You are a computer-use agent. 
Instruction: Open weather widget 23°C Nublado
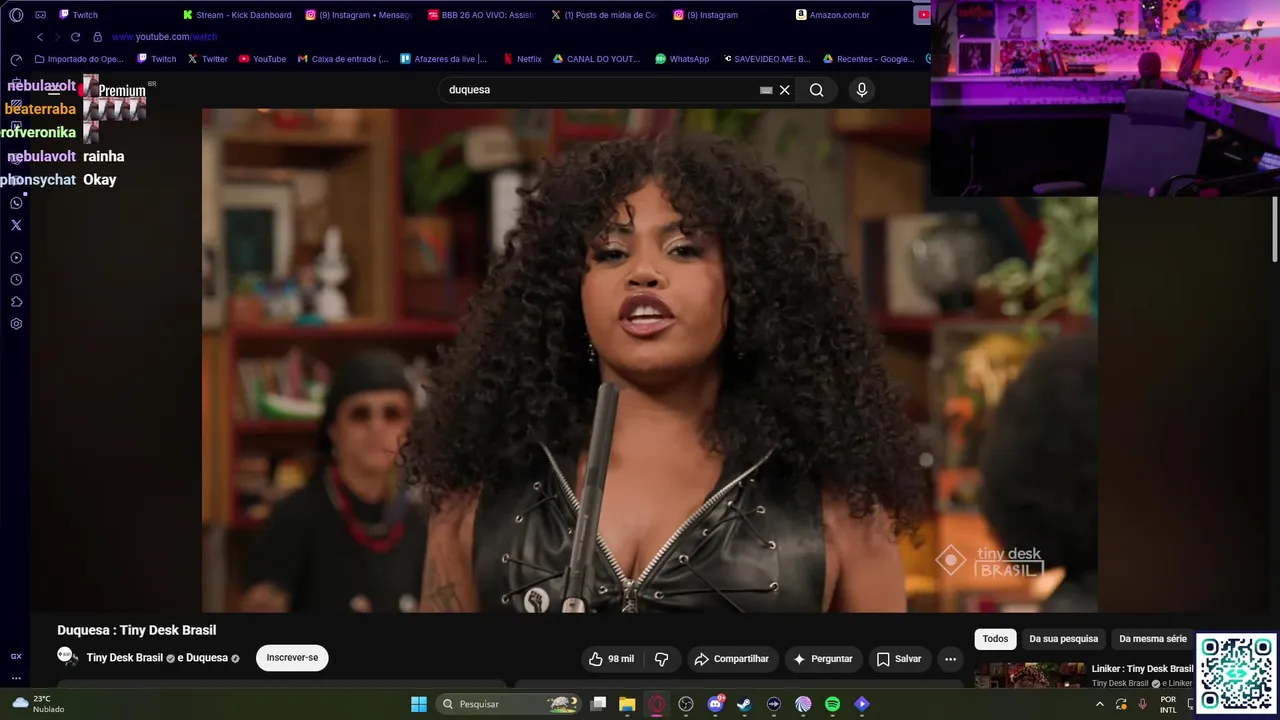tap(38, 704)
